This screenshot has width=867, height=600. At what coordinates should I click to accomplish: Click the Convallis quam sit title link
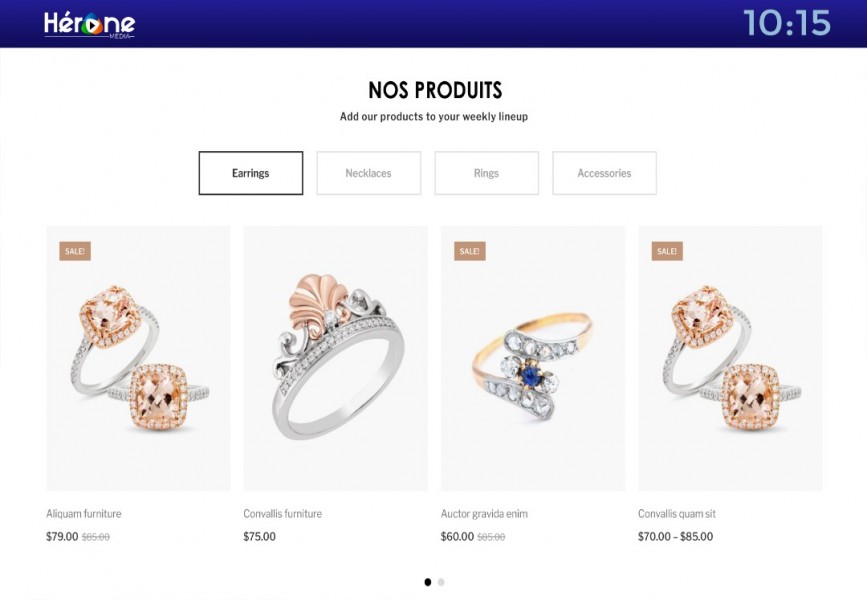[x=677, y=514]
